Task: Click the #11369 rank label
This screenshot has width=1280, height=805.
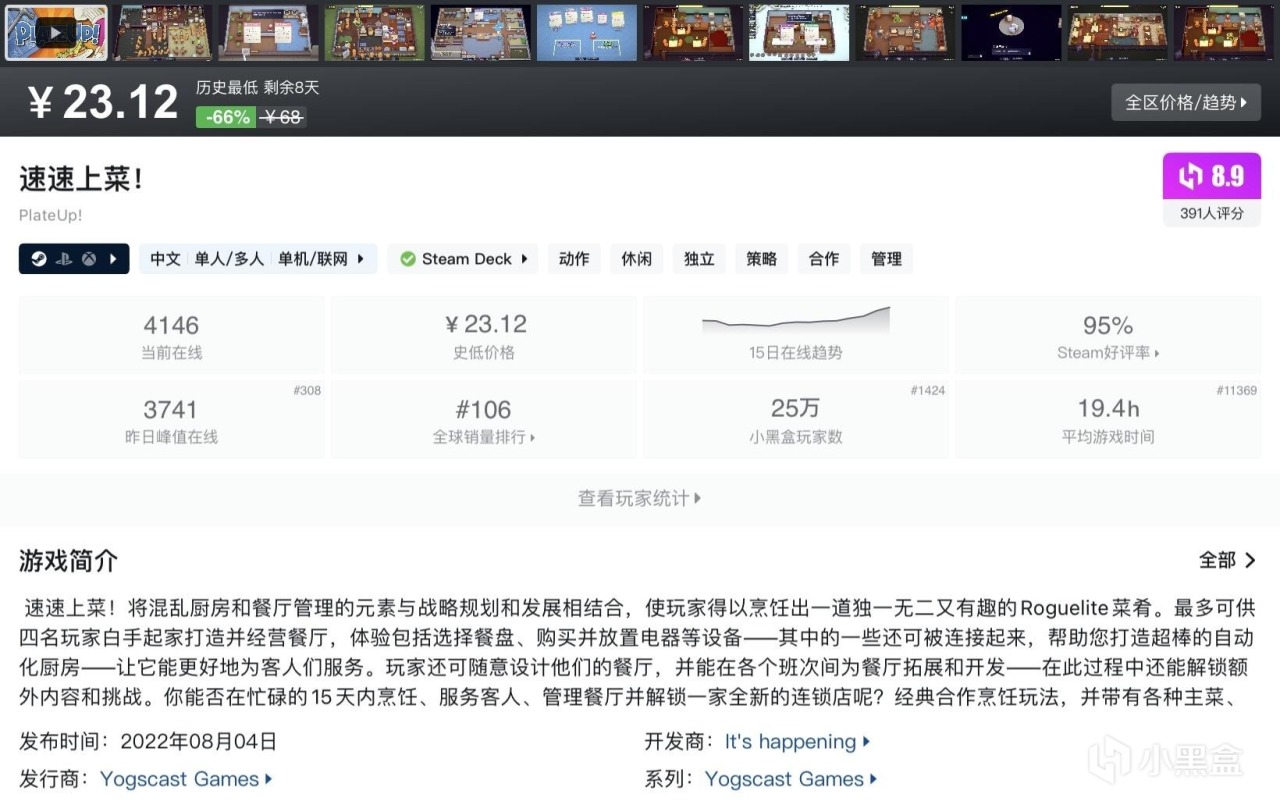Action: pos(1237,390)
